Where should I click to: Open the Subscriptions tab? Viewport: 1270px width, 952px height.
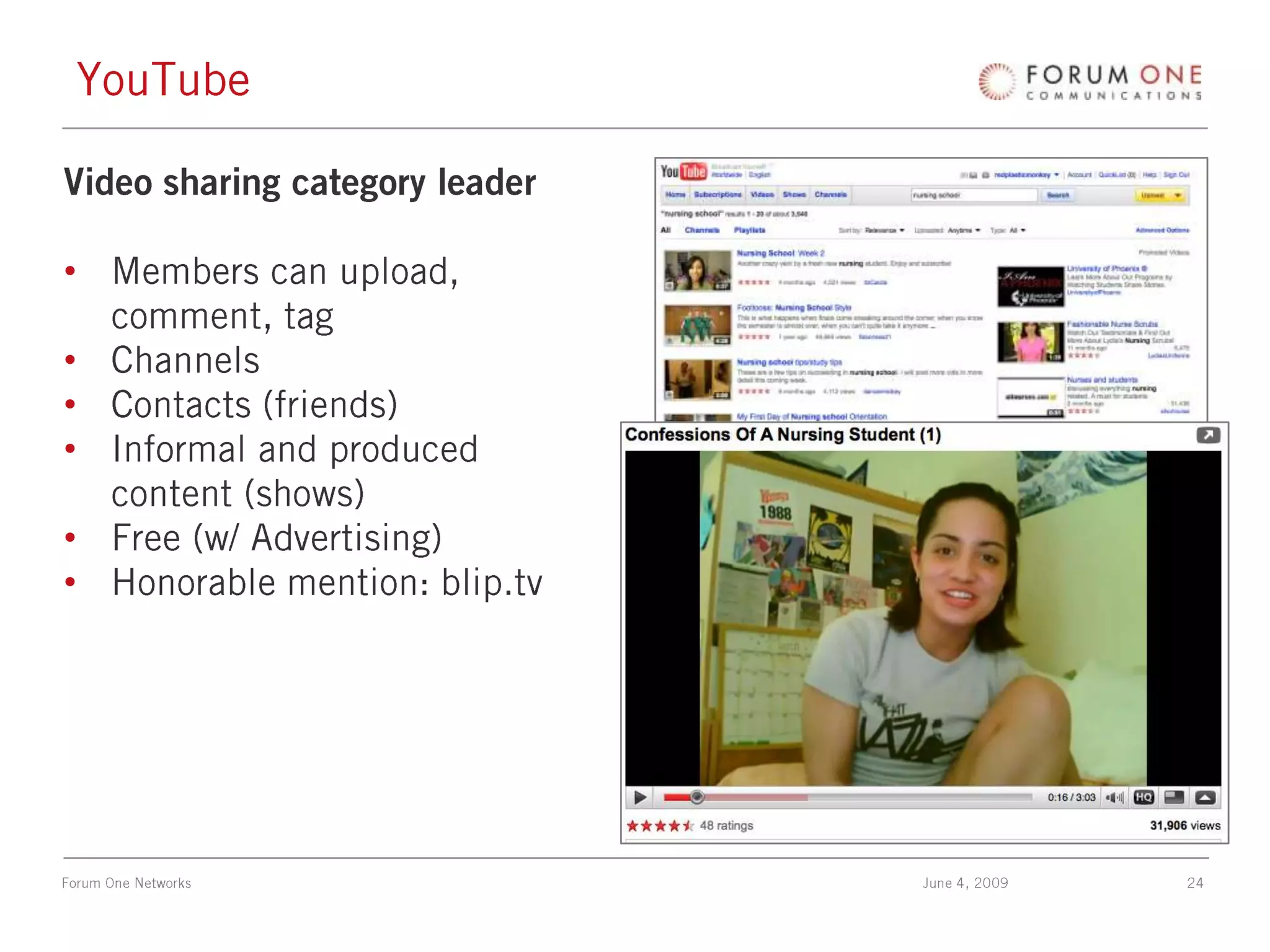717,195
